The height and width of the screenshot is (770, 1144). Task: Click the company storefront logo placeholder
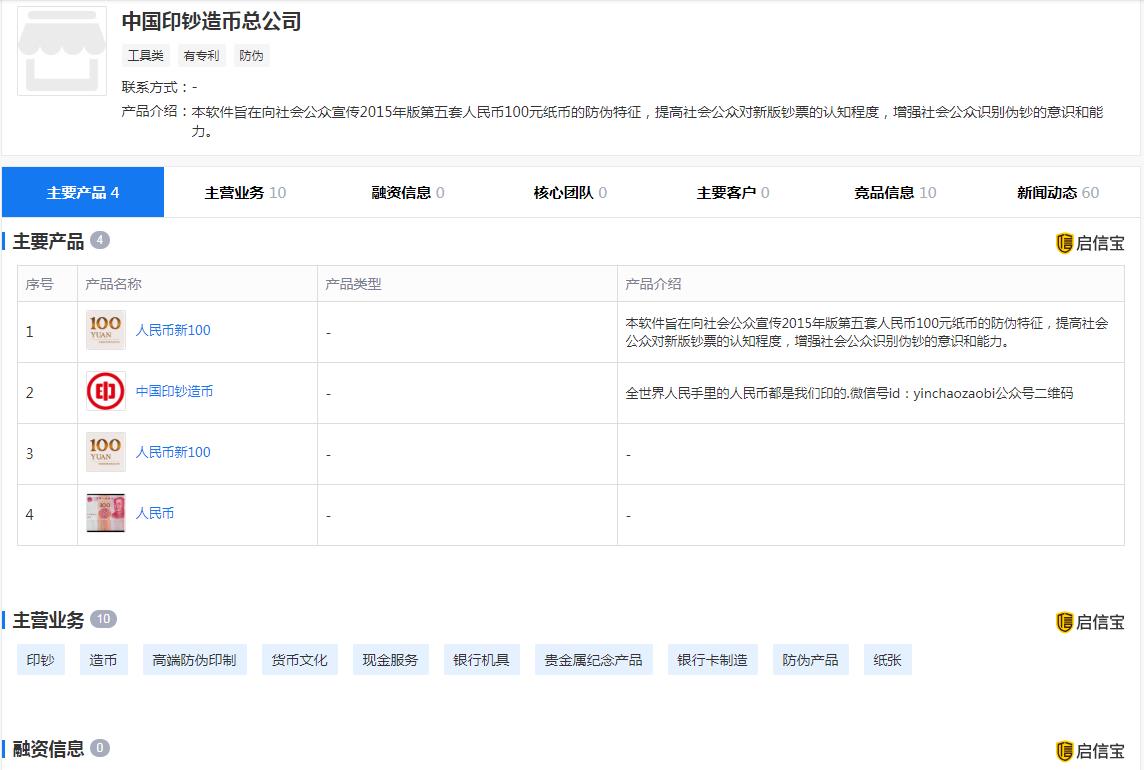pyautogui.click(x=62, y=51)
